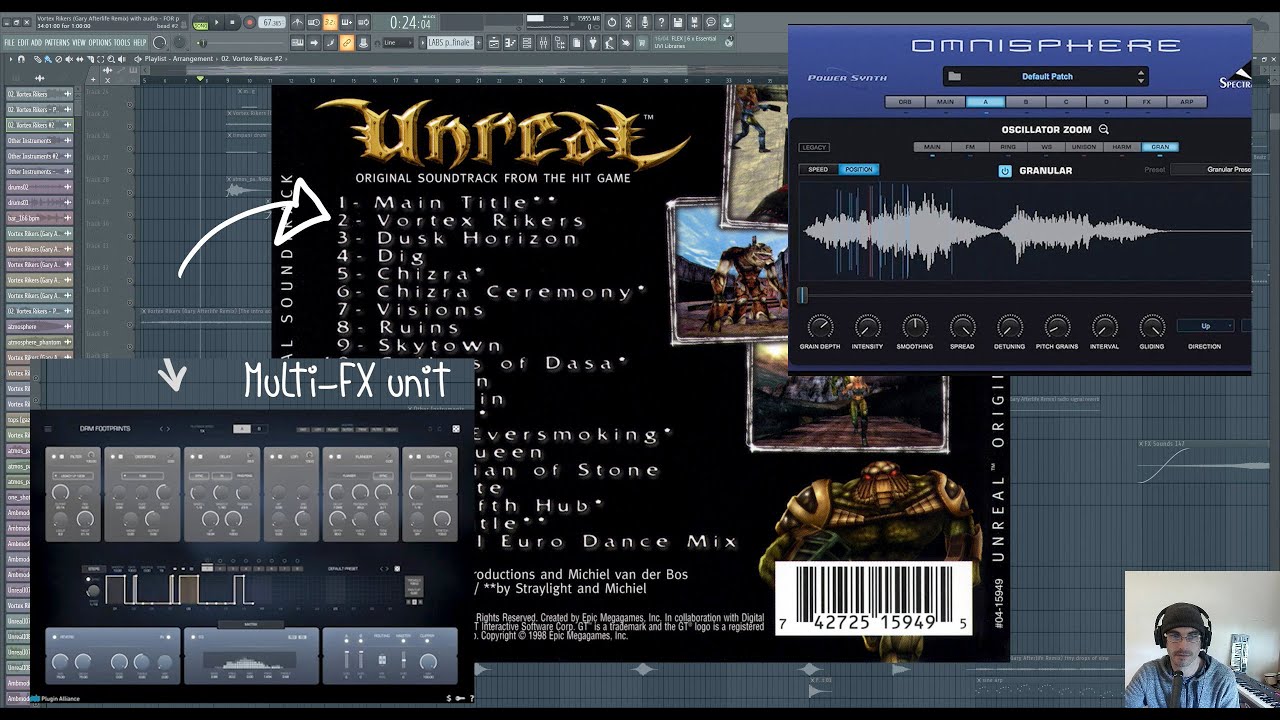Select the UNISON oscillator tab

(x=1084, y=147)
